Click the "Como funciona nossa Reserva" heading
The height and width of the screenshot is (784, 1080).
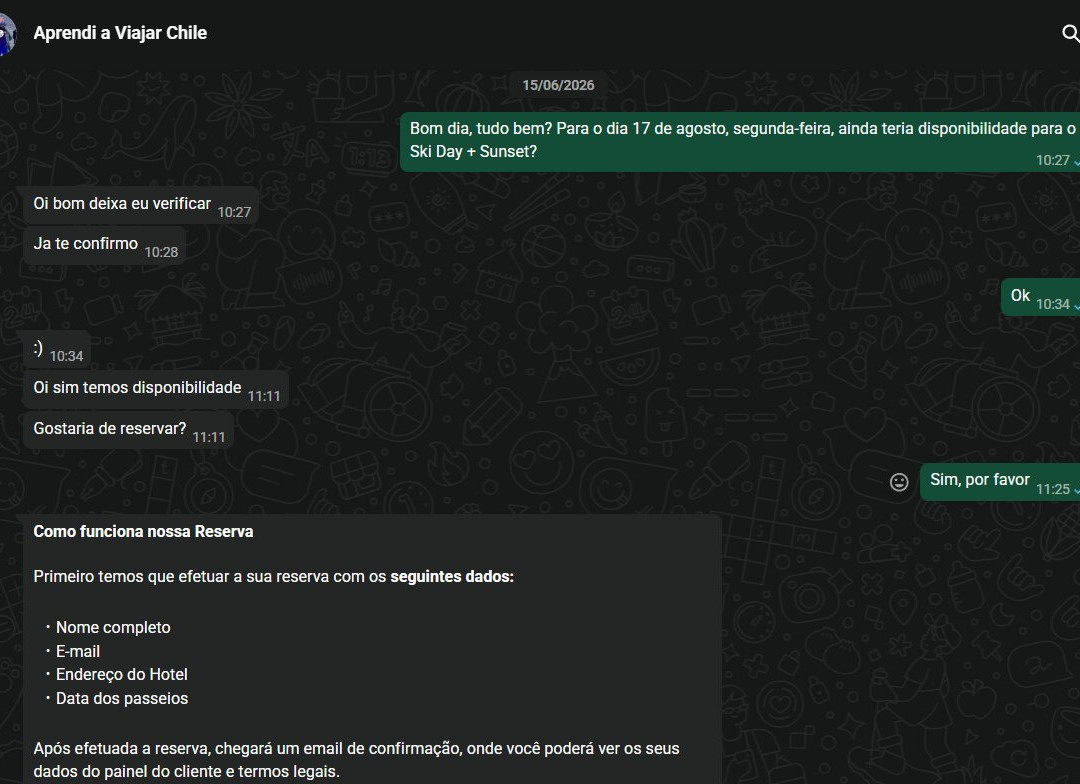click(143, 532)
